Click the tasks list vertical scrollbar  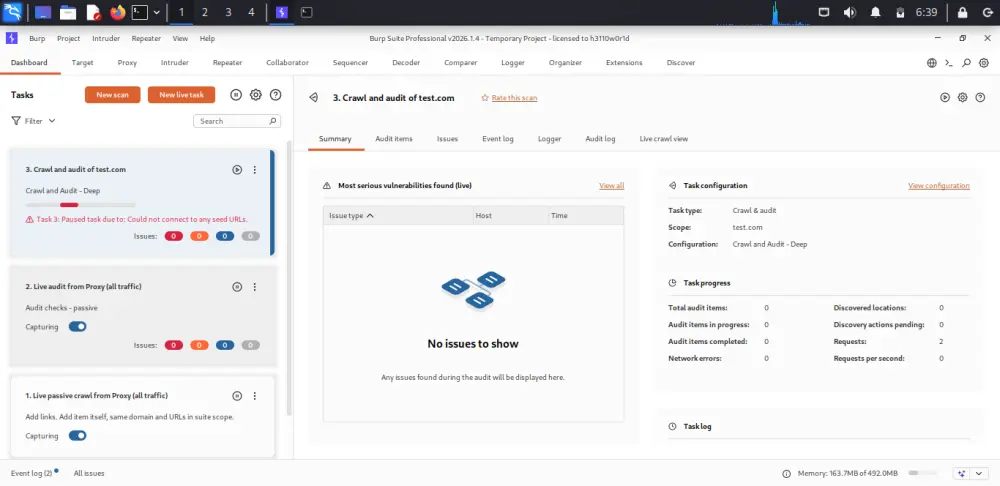pos(290,277)
